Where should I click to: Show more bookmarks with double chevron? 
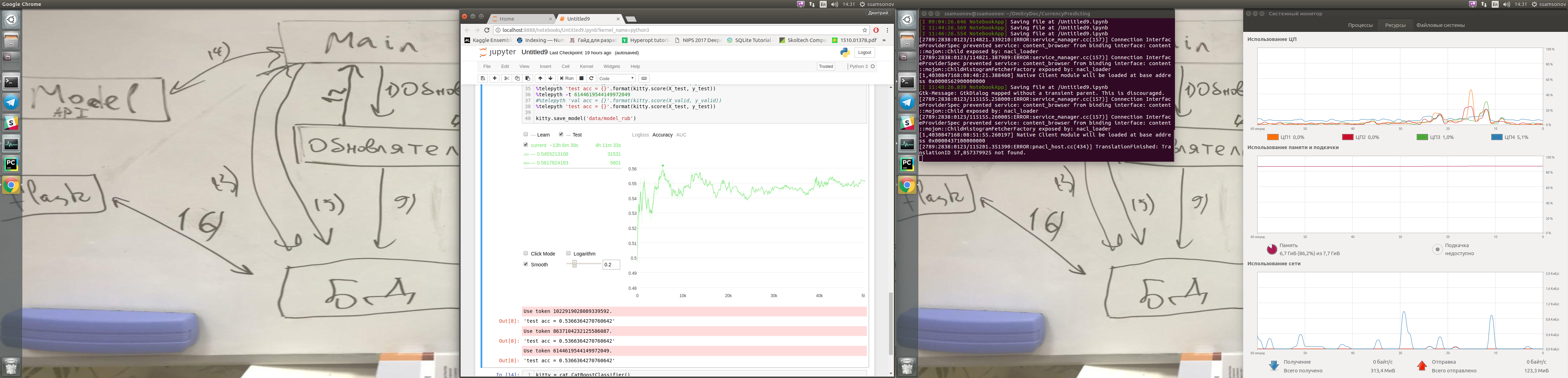884,40
